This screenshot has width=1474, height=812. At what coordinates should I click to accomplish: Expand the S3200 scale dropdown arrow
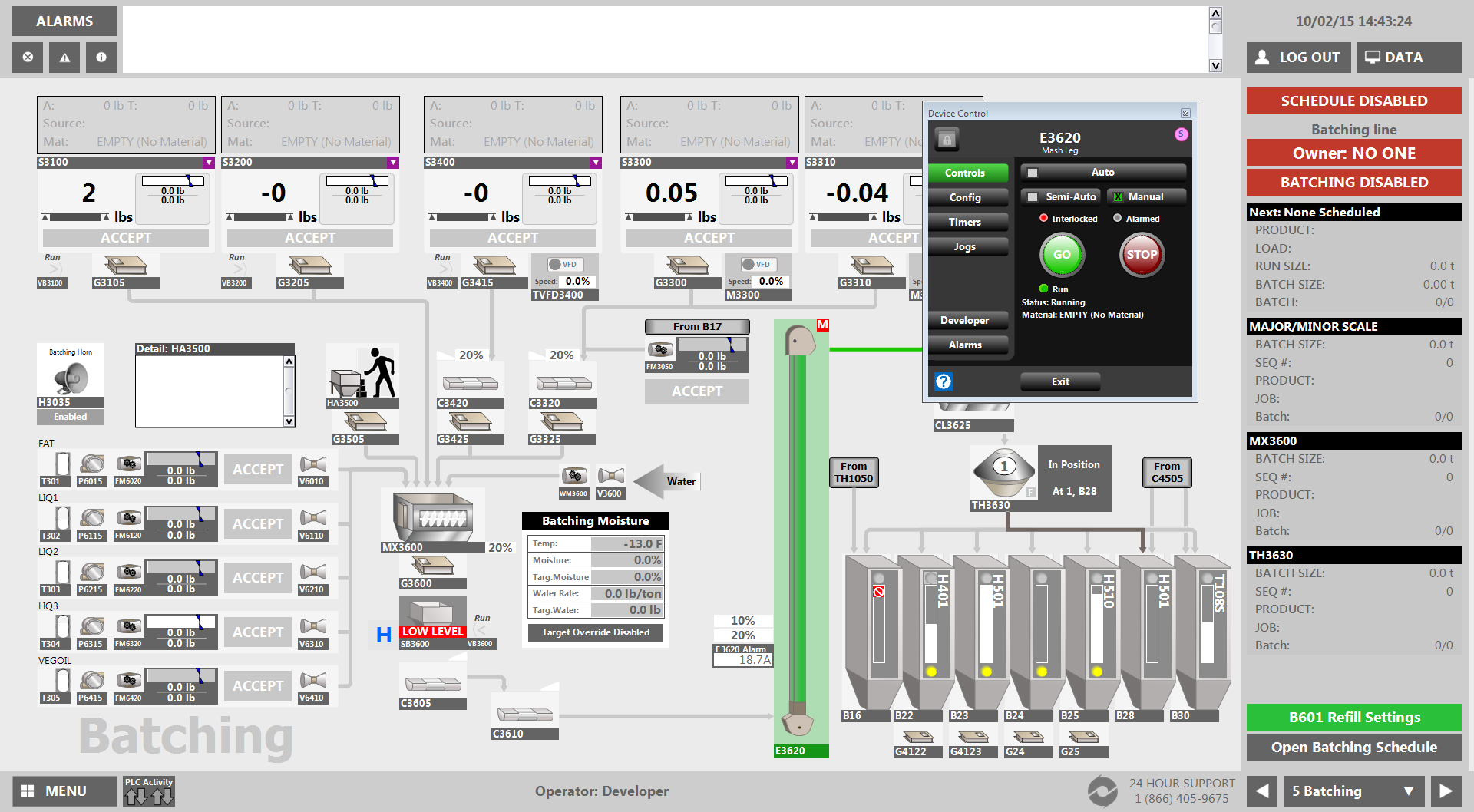click(x=393, y=163)
